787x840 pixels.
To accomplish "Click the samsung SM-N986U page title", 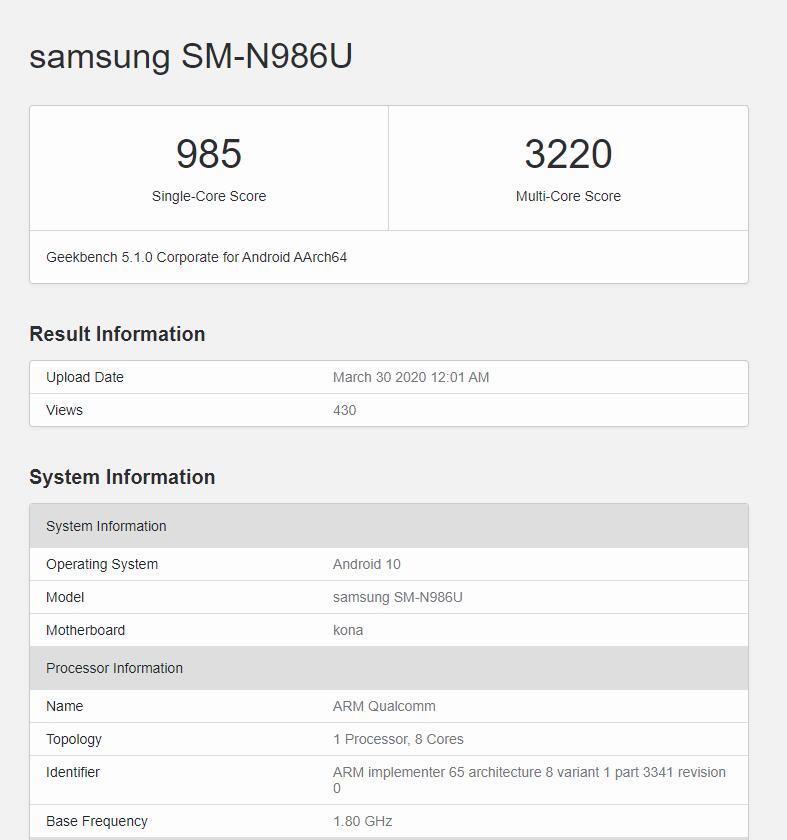I will coord(191,56).
